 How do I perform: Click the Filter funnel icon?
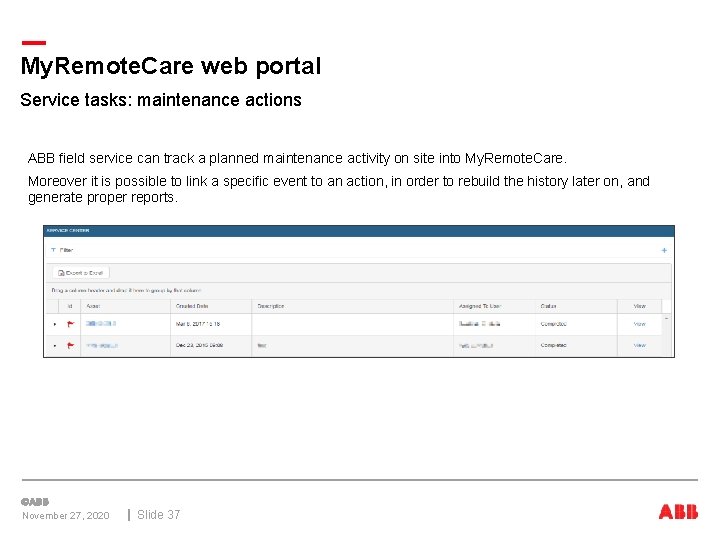[x=53, y=250]
